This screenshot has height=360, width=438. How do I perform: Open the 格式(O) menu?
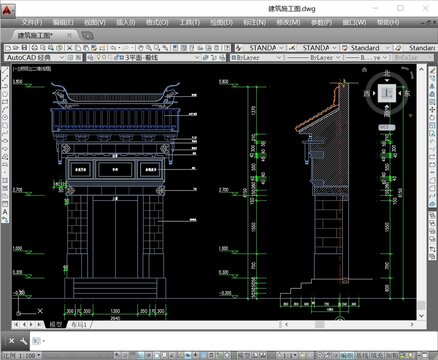click(157, 23)
